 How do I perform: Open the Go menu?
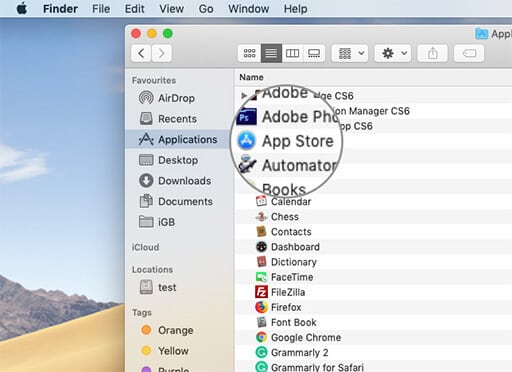pyautogui.click(x=206, y=9)
